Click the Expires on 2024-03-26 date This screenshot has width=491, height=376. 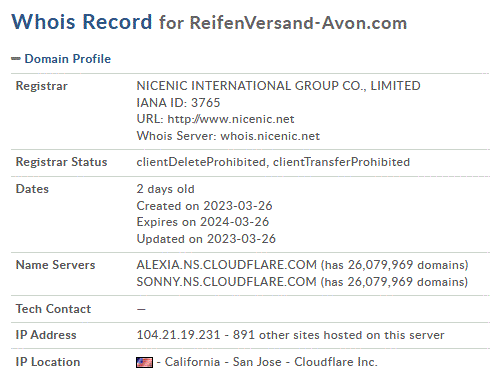(x=203, y=222)
